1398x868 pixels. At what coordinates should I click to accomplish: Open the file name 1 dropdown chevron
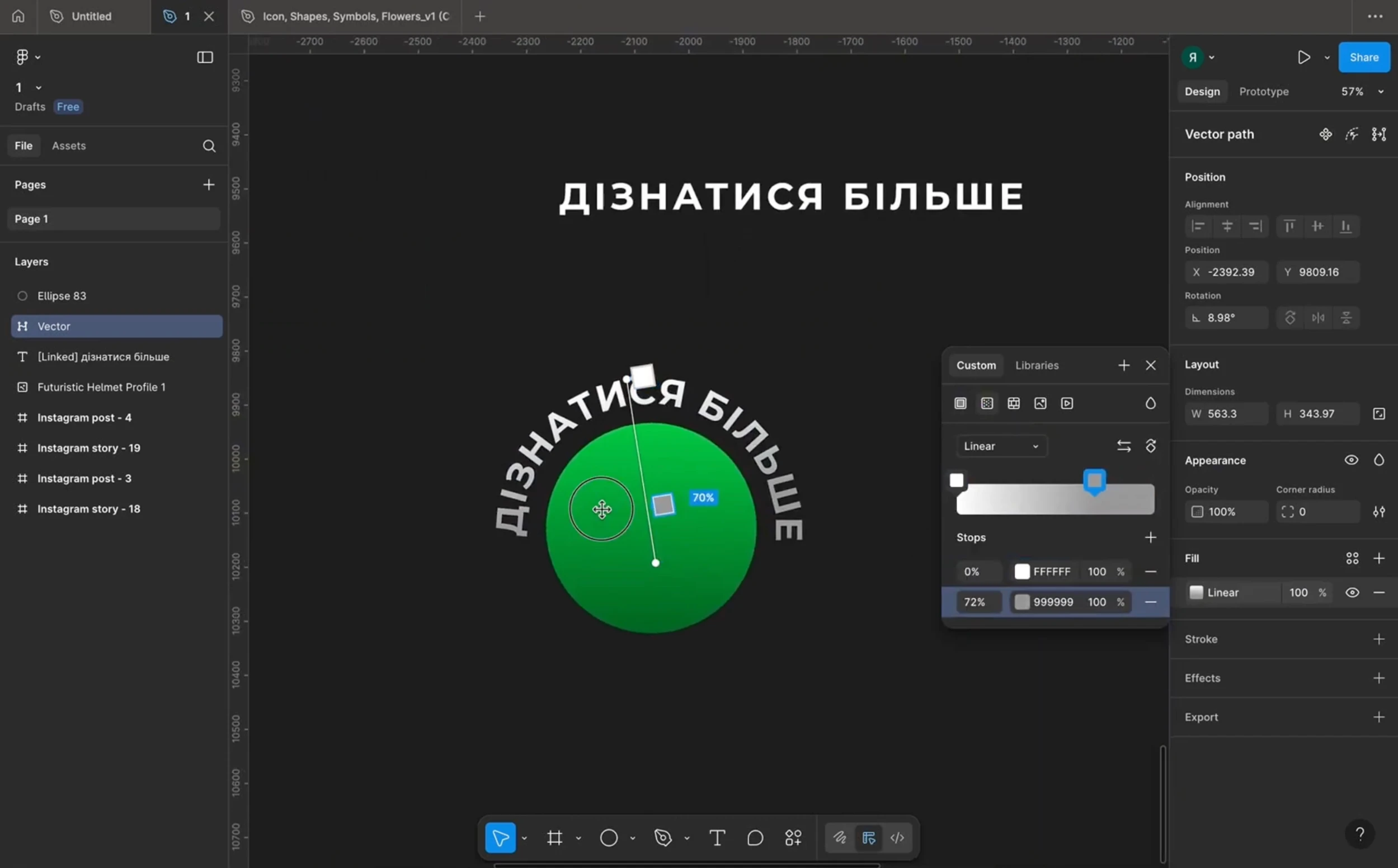coord(39,87)
